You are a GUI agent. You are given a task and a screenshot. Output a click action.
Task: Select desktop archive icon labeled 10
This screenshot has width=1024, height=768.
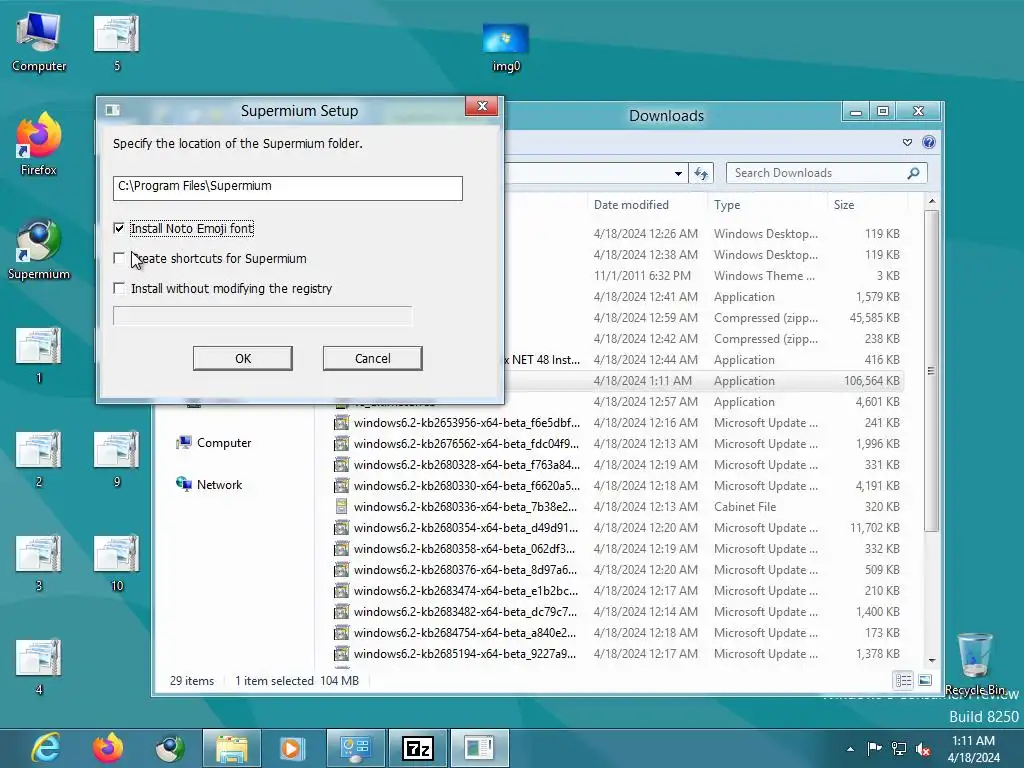(x=117, y=562)
